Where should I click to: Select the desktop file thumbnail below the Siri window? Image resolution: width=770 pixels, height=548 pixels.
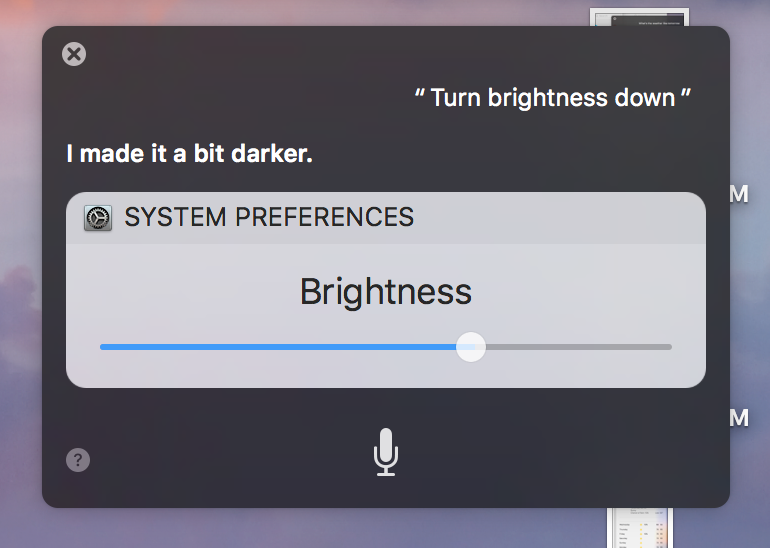(640, 528)
